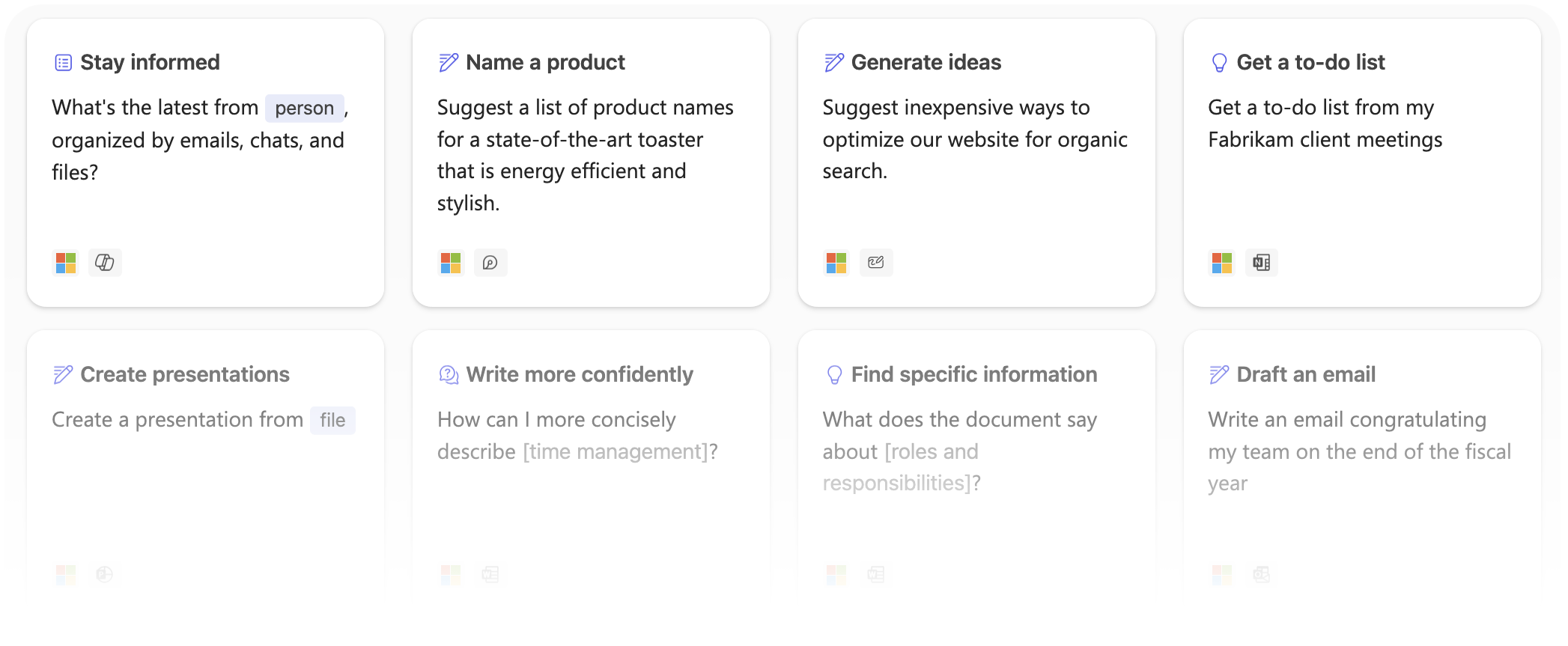Choose the Generate ideas prompt text
This screenshot has width=1568, height=646.
point(975,139)
